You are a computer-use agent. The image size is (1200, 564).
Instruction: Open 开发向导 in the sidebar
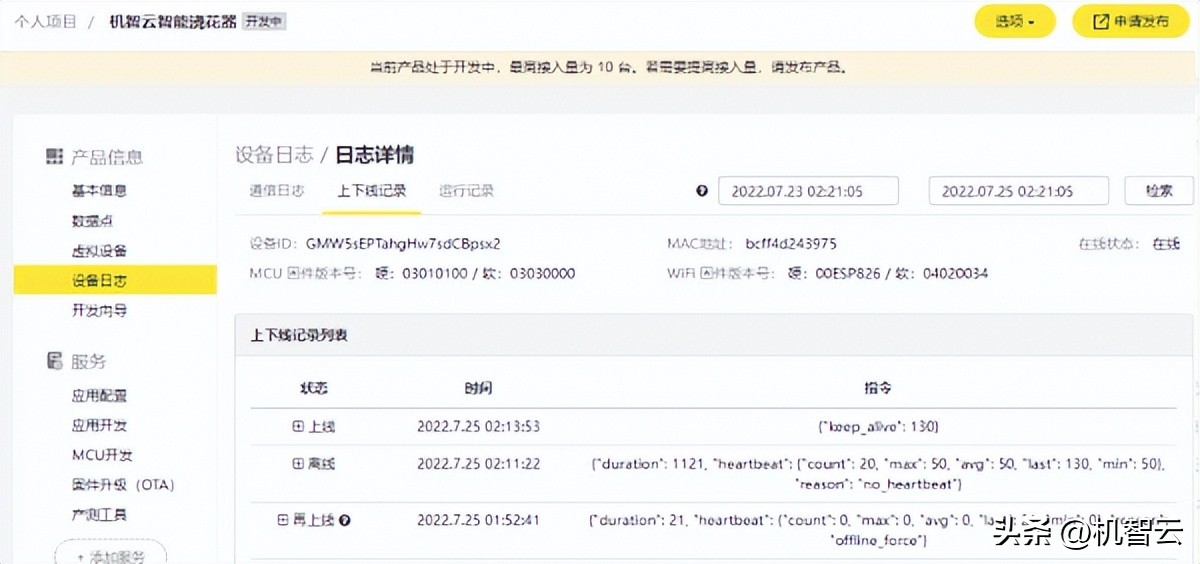(x=99, y=310)
